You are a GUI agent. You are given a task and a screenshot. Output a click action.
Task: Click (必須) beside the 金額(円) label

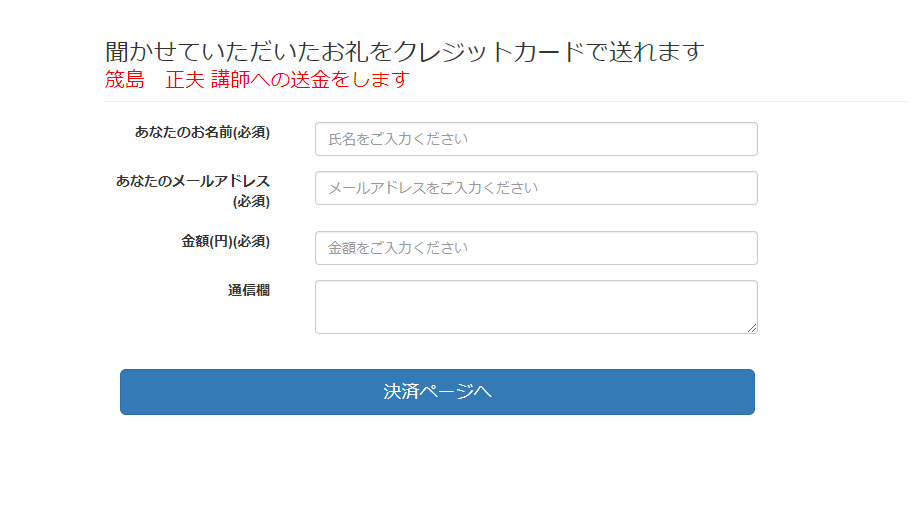tap(251, 241)
